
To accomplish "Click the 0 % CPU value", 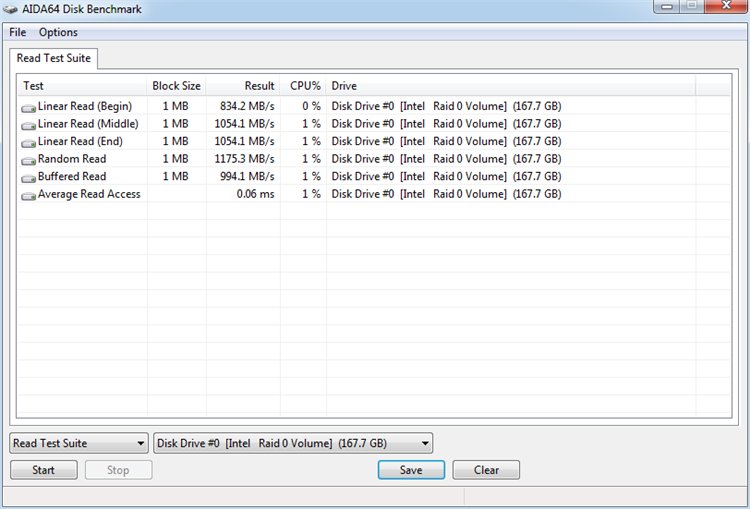I will click(311, 106).
